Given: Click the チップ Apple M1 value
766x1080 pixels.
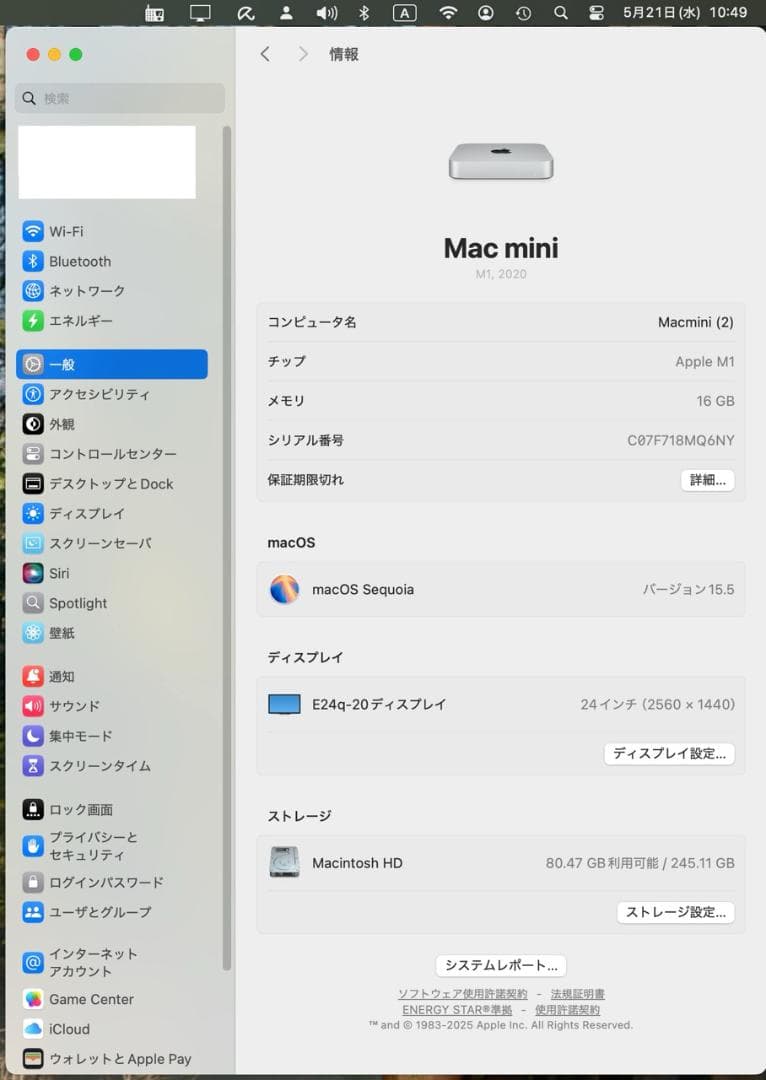Looking at the screenshot, I should coord(705,362).
